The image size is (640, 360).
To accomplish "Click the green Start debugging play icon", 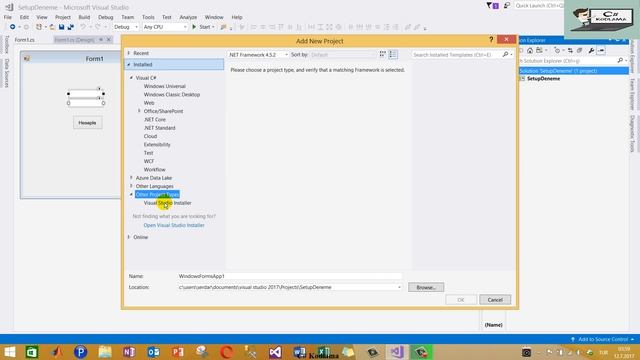I will [x=194, y=27].
